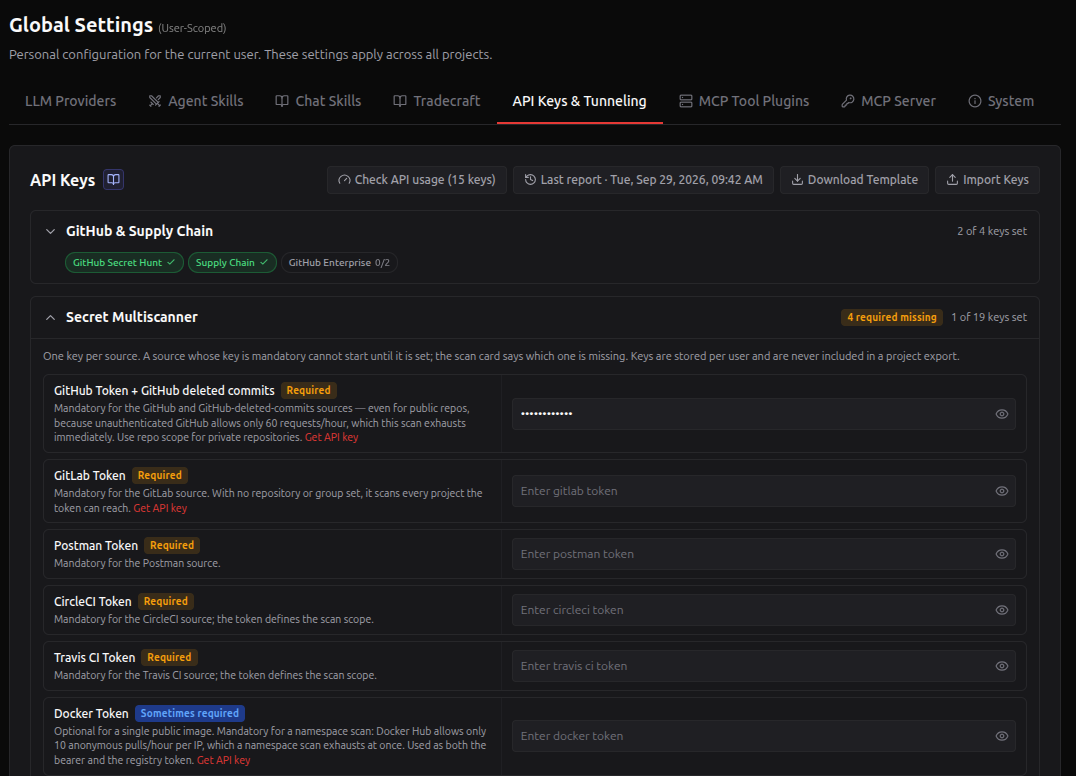Image resolution: width=1076 pixels, height=776 pixels.
Task: Open the MCP Server tab
Action: point(888,101)
